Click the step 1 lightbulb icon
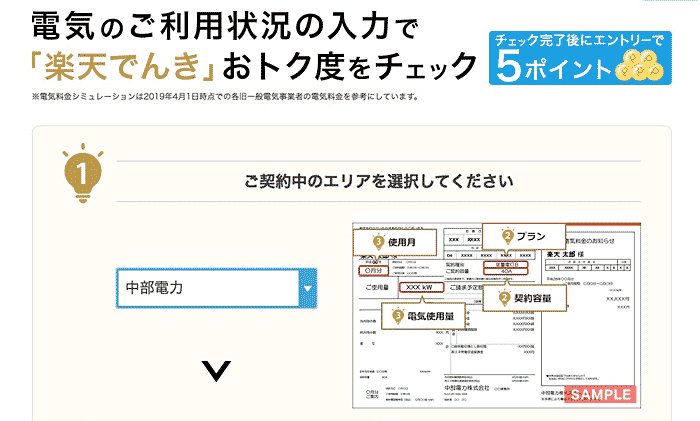 pyautogui.click(x=83, y=173)
